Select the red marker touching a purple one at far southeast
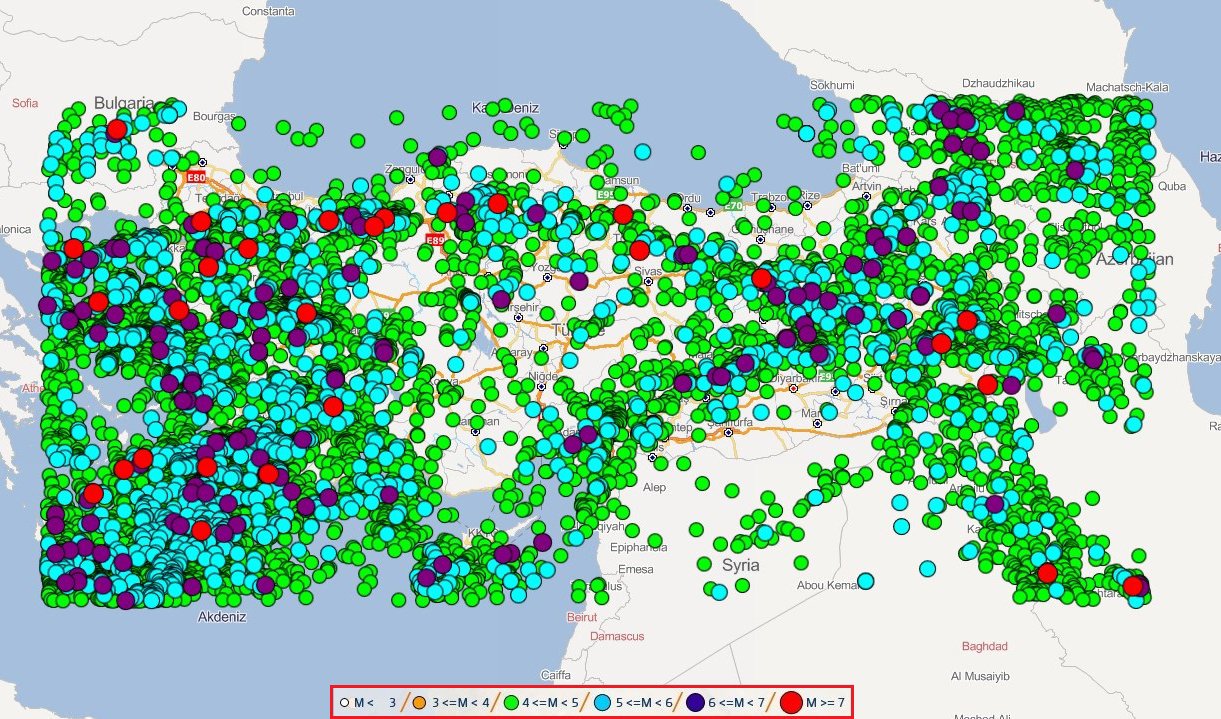1221x719 pixels. 1132,585
